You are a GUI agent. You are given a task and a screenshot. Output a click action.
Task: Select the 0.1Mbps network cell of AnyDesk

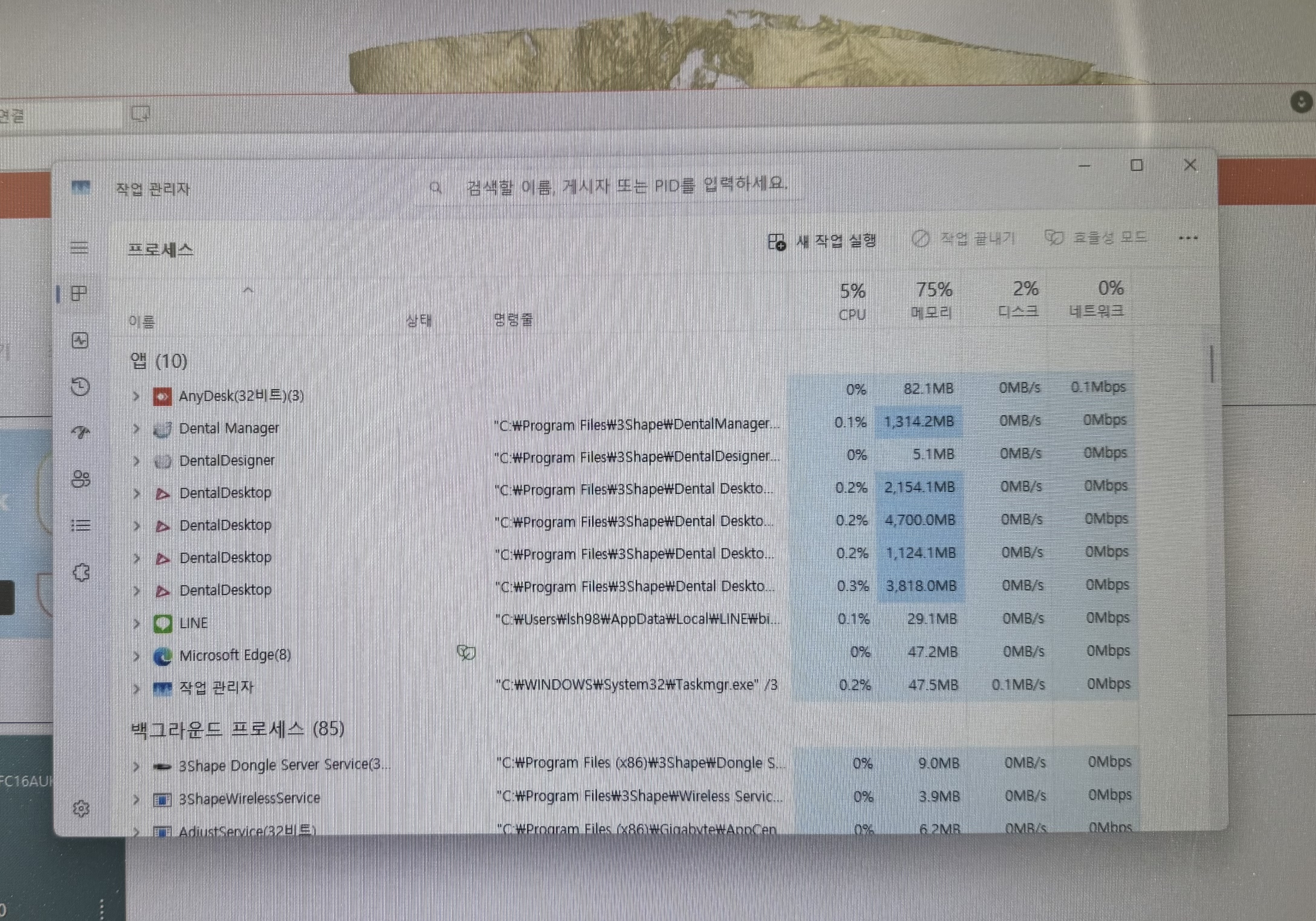1098,387
